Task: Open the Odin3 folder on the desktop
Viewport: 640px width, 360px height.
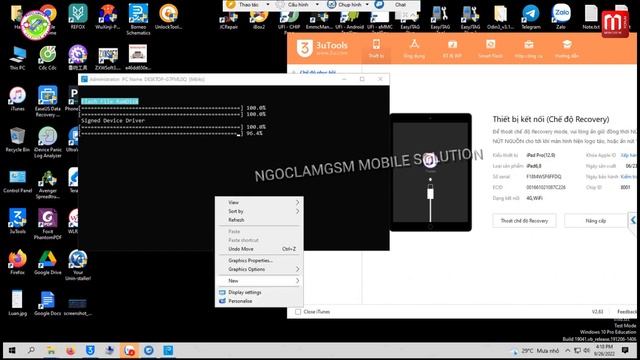Action: (500, 17)
